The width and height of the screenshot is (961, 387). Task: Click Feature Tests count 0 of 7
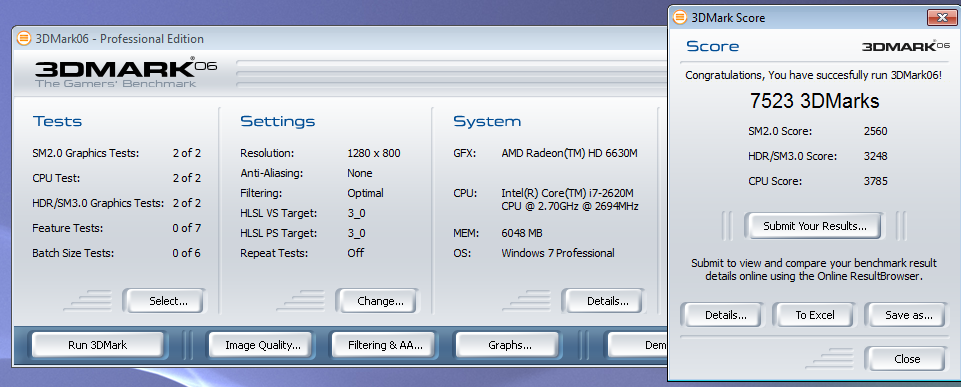[x=186, y=228]
